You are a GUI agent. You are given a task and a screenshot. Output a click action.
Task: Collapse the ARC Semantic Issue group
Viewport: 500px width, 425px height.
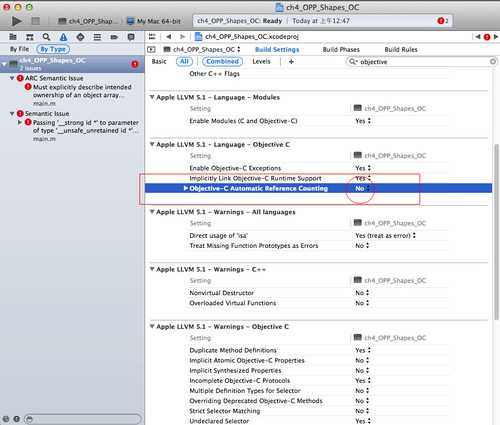[x=12, y=78]
